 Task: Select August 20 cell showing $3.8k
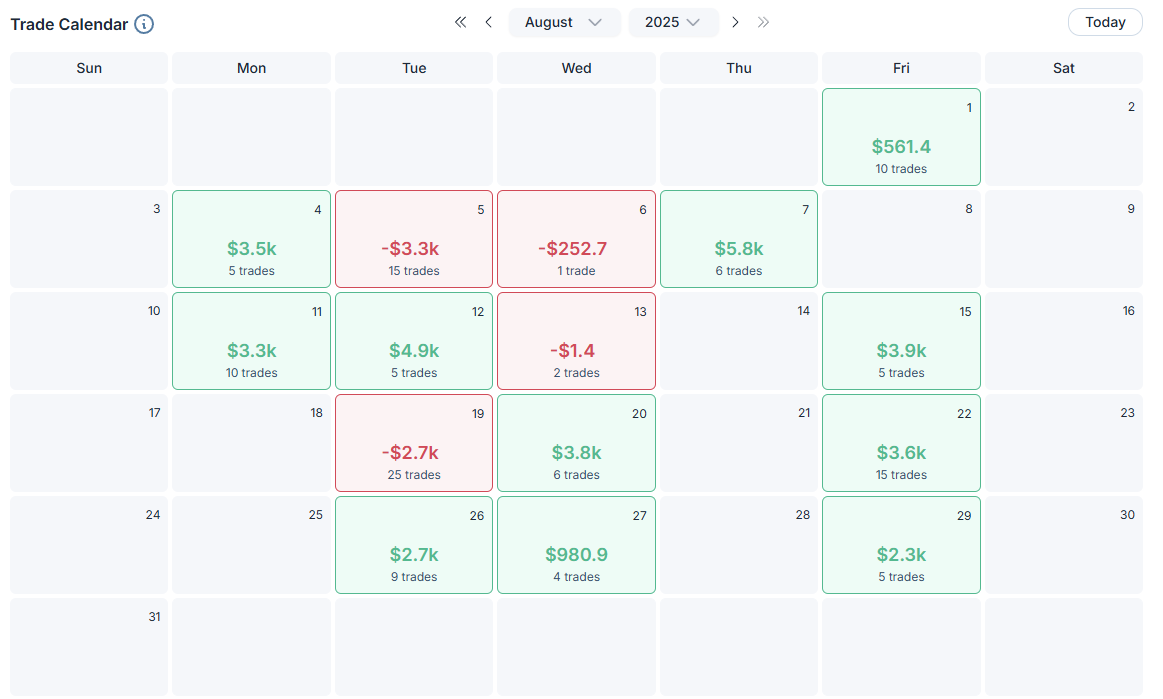(576, 443)
